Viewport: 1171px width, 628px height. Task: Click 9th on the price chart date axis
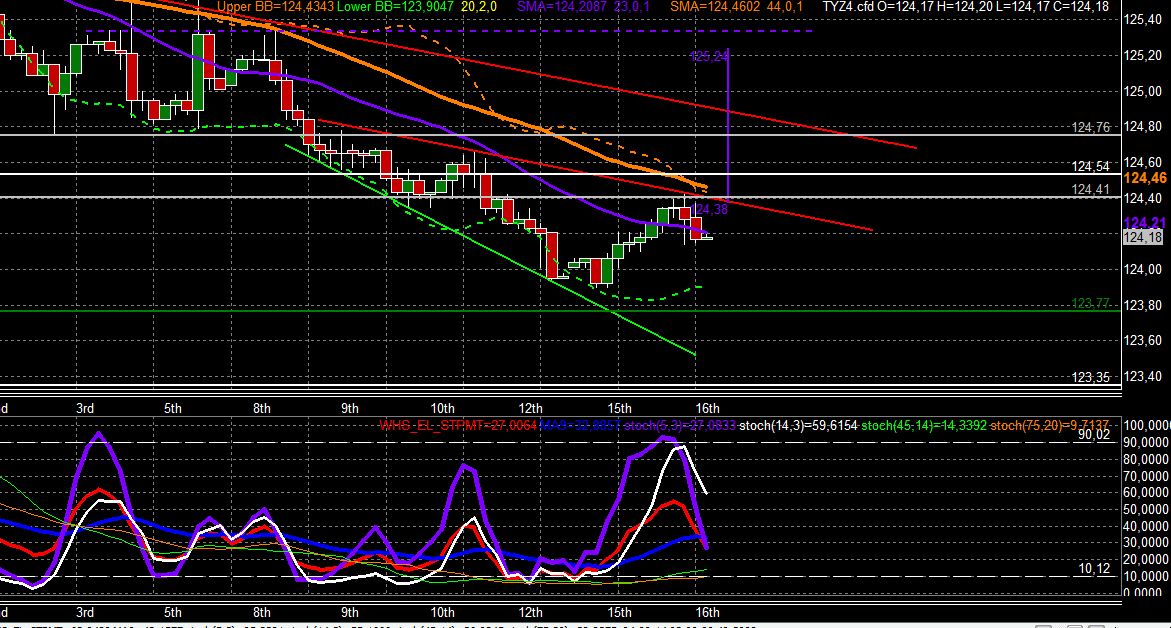click(350, 408)
